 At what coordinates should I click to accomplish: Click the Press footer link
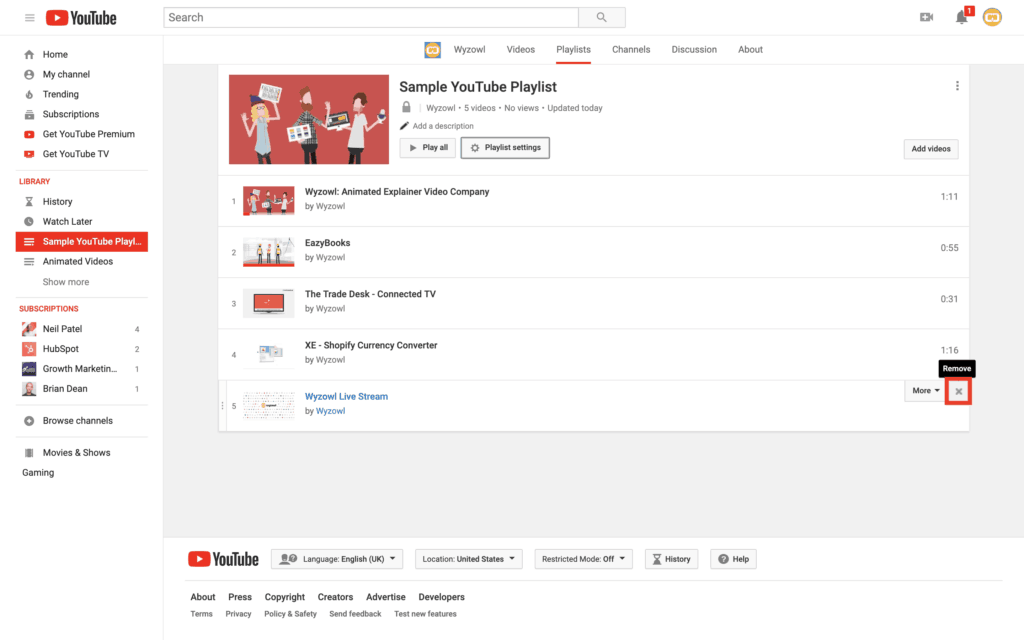[240, 597]
